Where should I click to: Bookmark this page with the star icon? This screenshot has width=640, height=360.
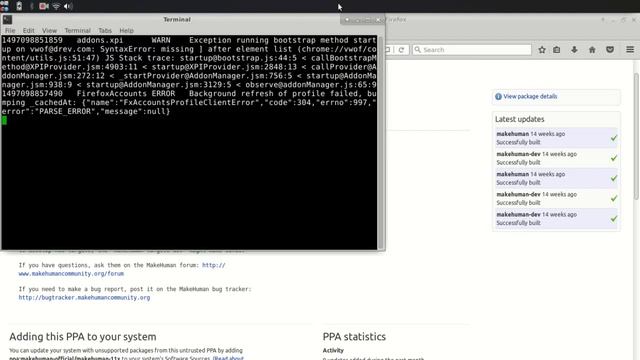click(542, 50)
